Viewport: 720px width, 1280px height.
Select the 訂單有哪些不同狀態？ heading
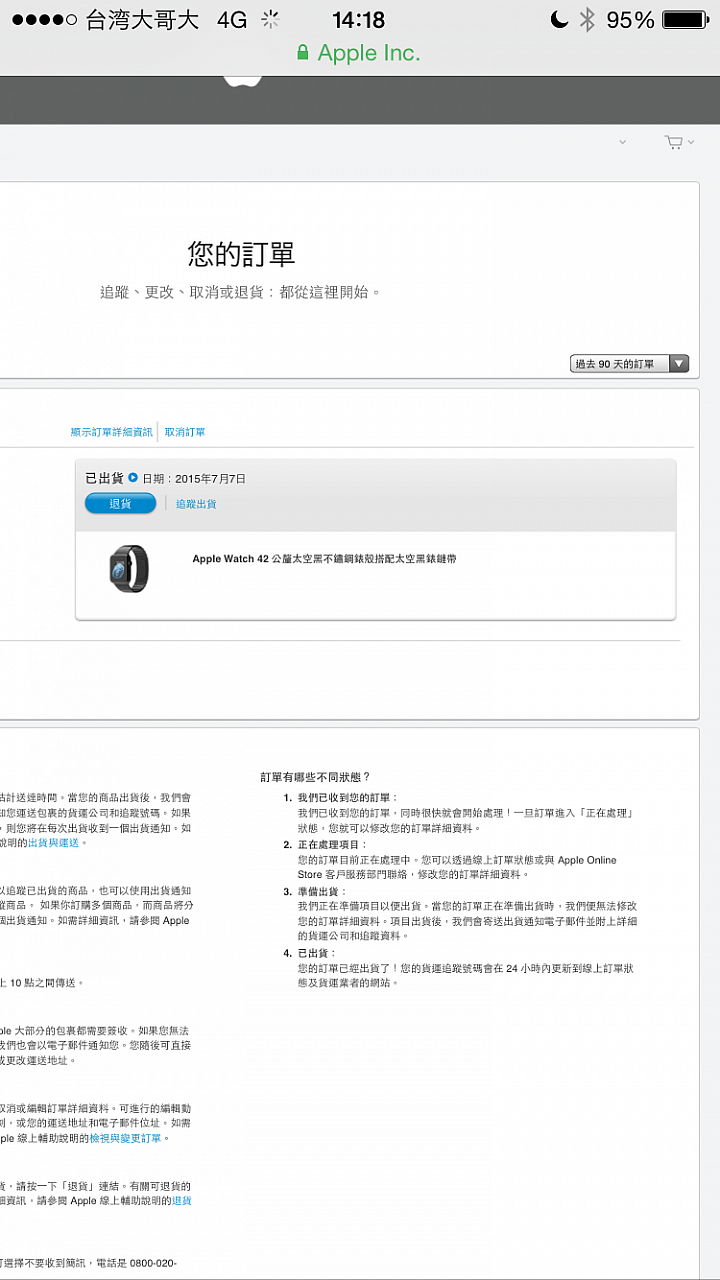coord(315,777)
